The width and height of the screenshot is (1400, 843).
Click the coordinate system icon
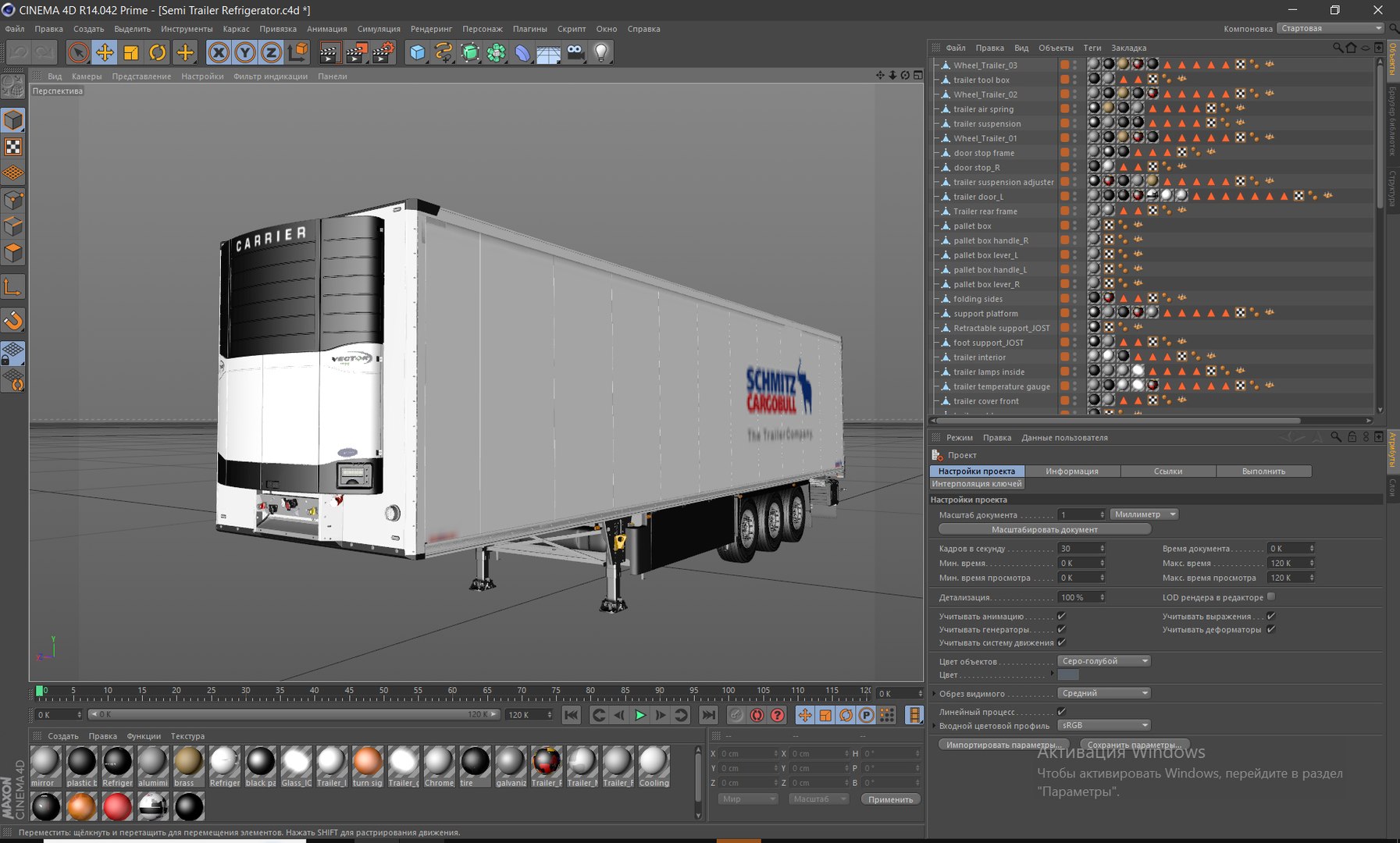coord(297,52)
